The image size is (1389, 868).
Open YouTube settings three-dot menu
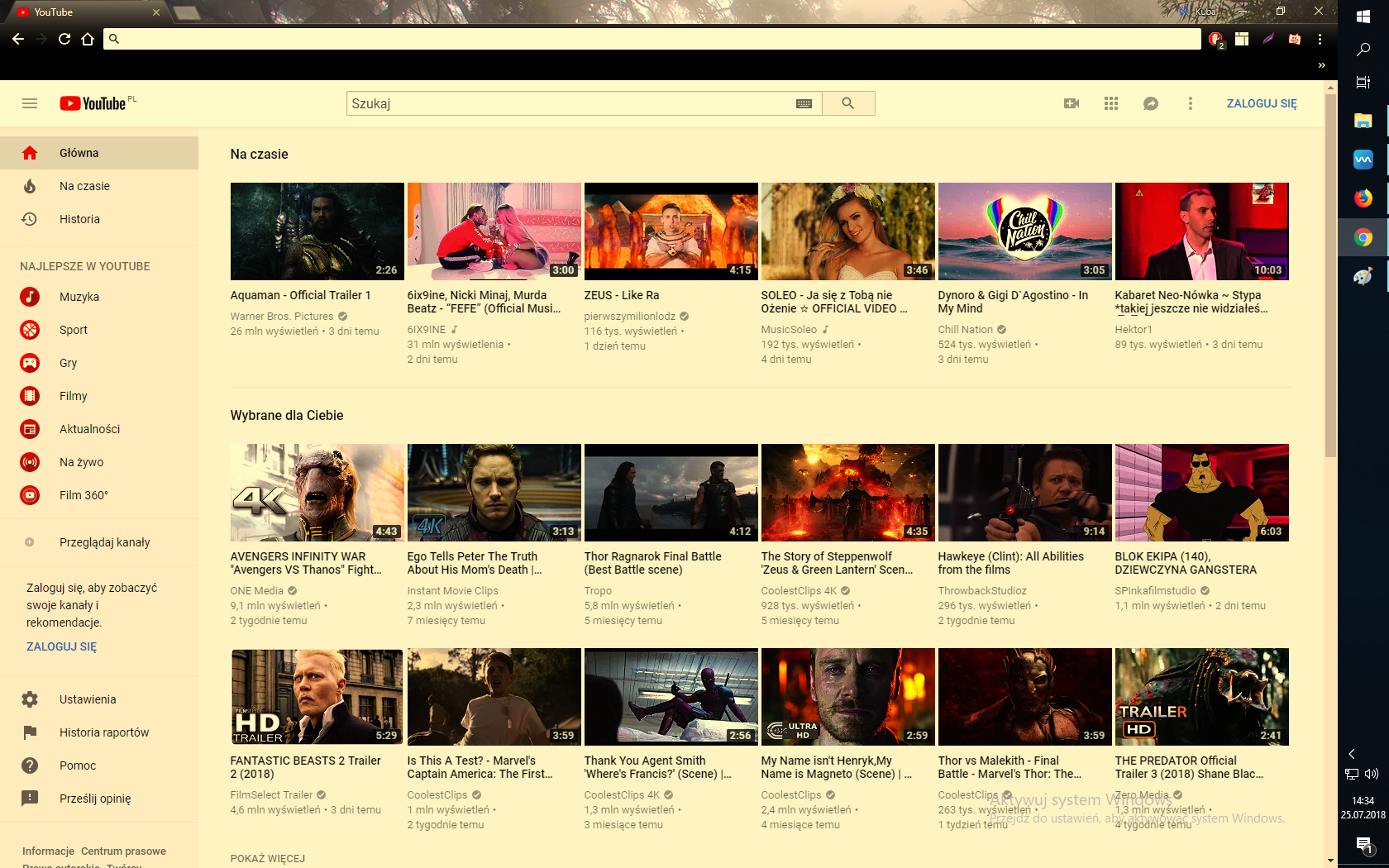(1191, 103)
